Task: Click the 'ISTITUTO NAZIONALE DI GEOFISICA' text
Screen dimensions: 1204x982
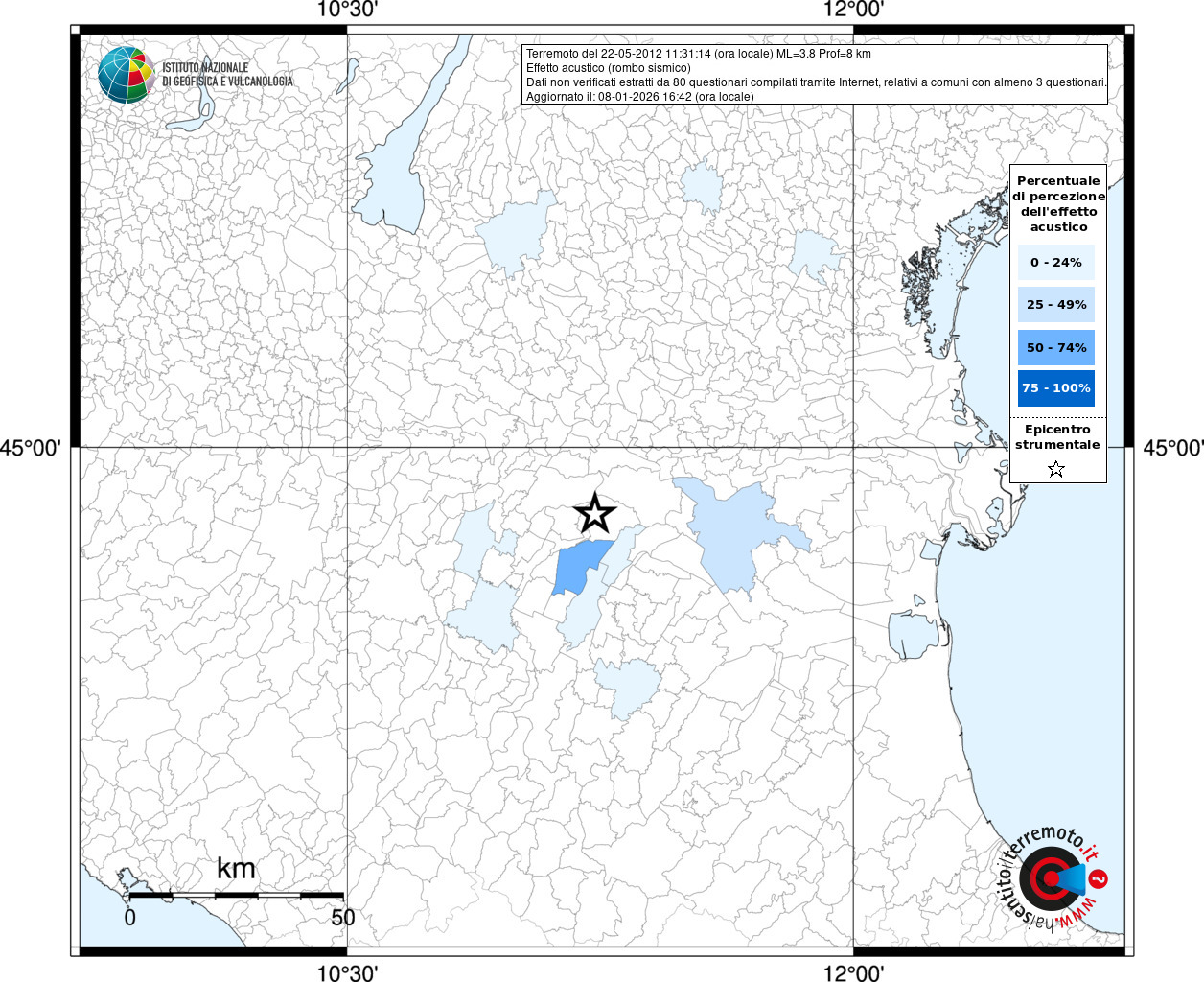Action: [x=227, y=75]
